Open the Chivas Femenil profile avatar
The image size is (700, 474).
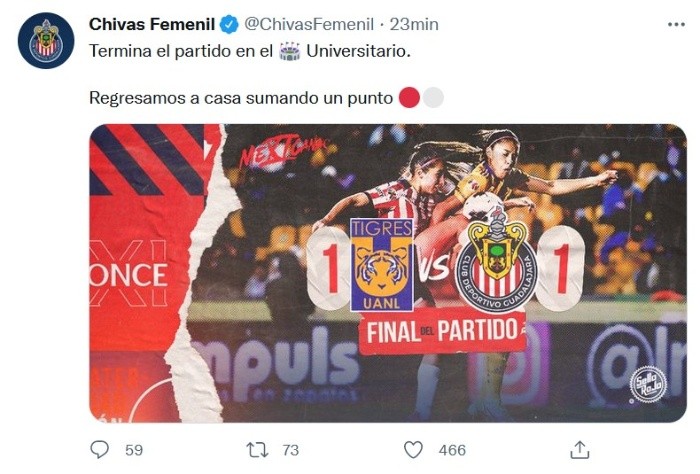(x=46, y=41)
